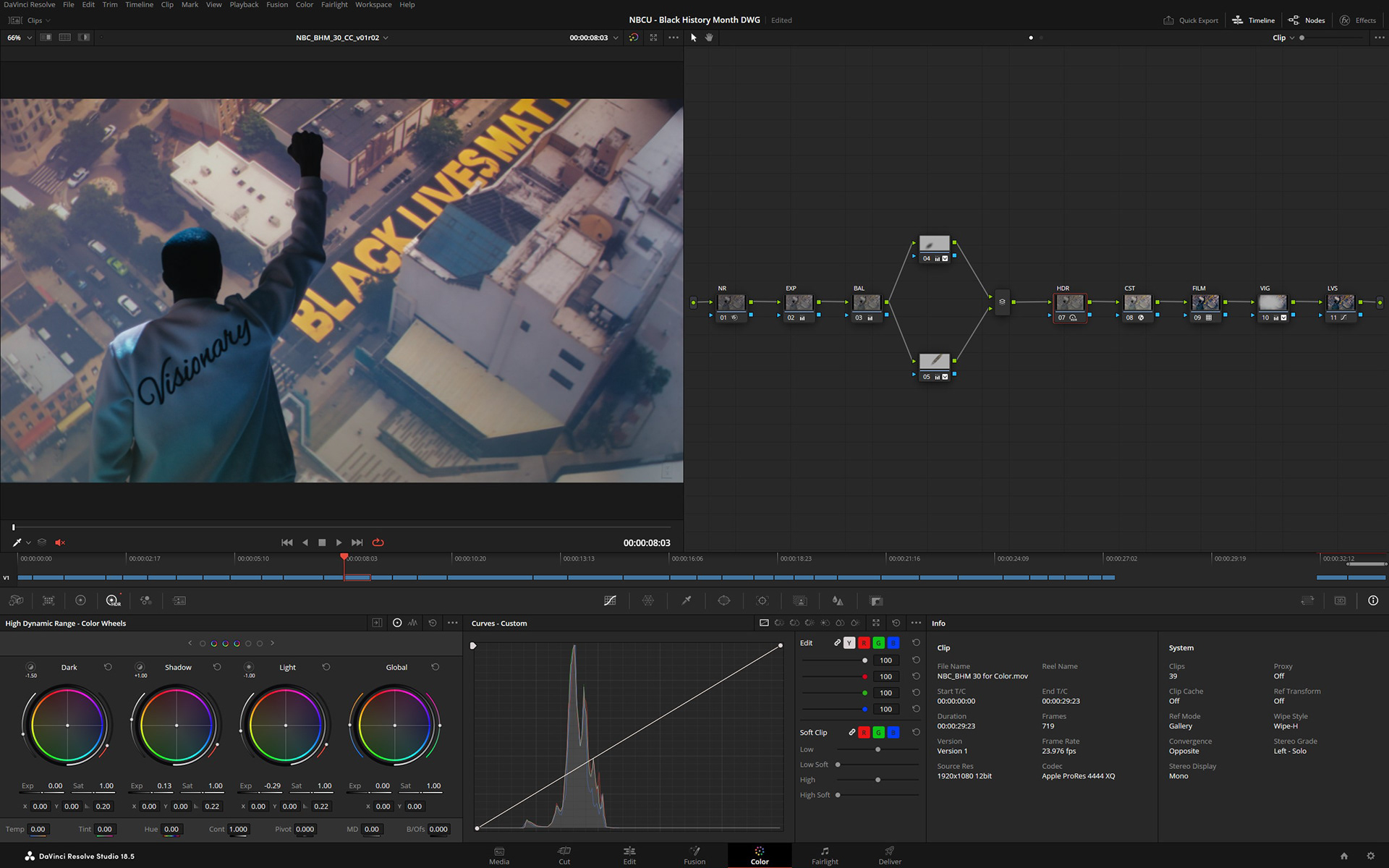Open the Power Window palette
Viewport: 1389px width, 868px height.
(x=724, y=600)
